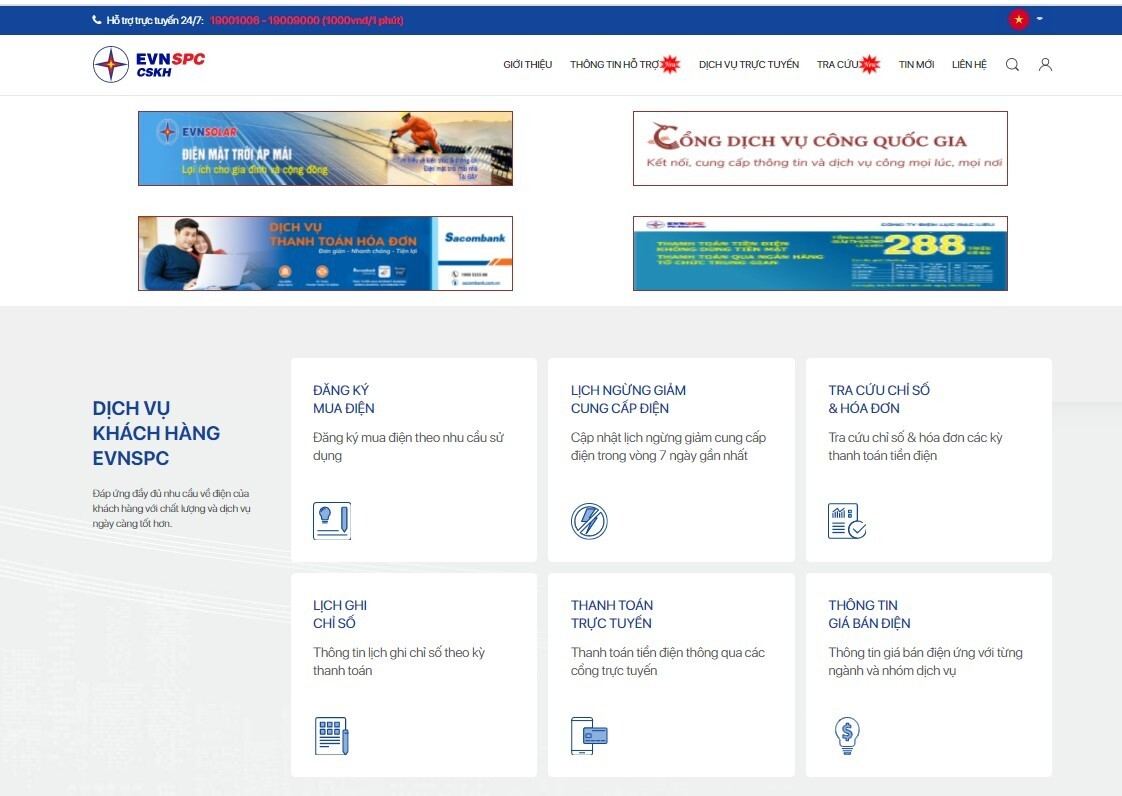Image resolution: width=1122 pixels, height=796 pixels.
Task: Click the electricity price dollar bulb icon
Action: (846, 736)
